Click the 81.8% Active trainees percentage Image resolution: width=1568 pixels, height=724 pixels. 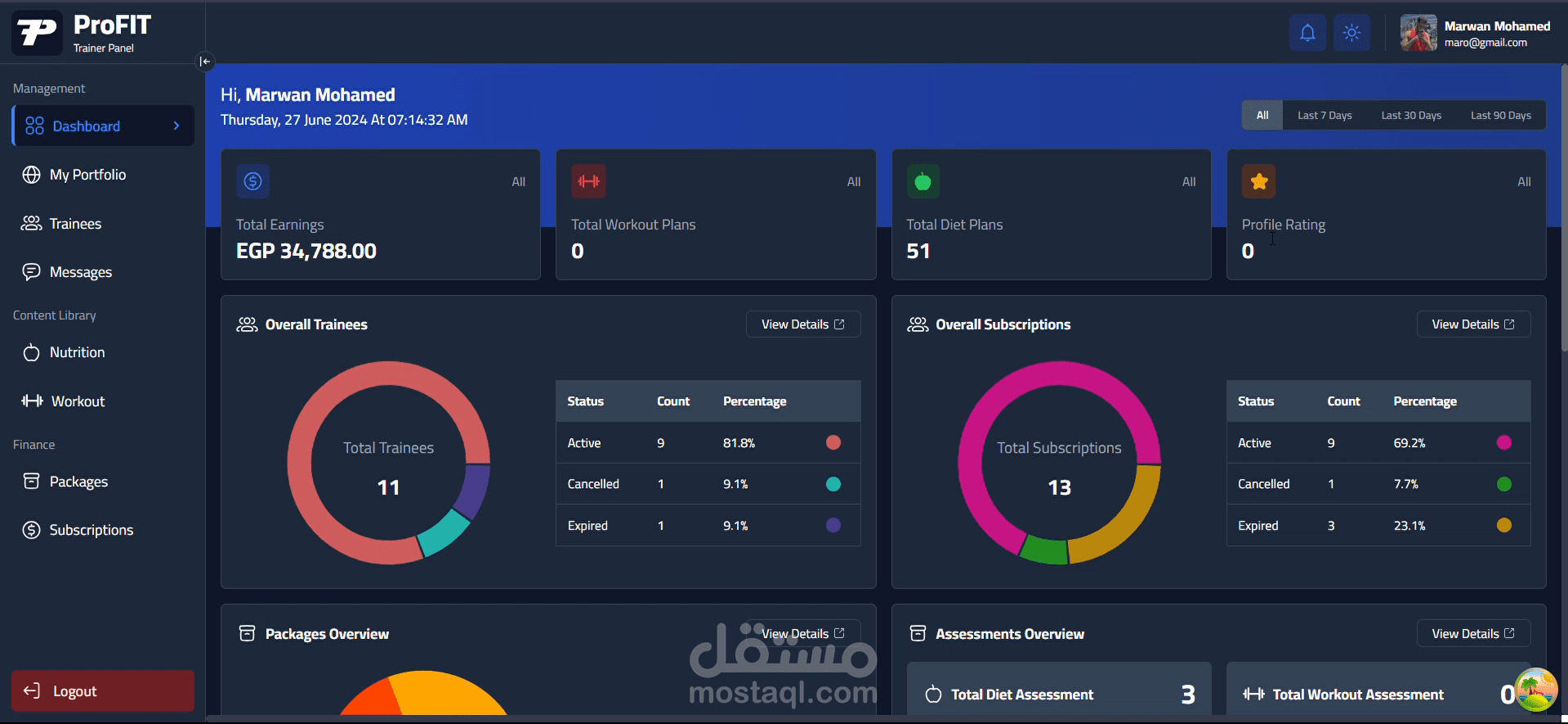tap(739, 443)
